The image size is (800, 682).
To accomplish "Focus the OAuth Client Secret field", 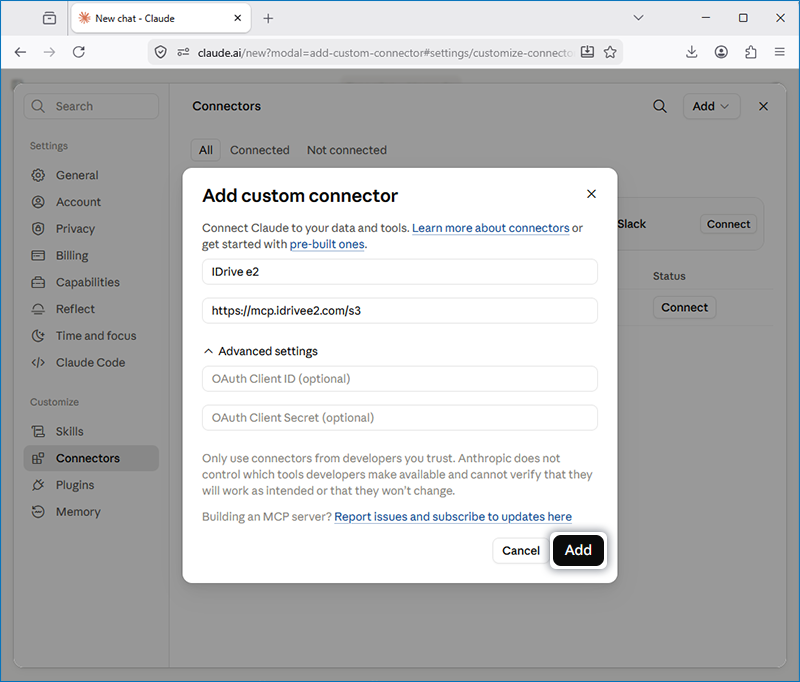I will [399, 417].
